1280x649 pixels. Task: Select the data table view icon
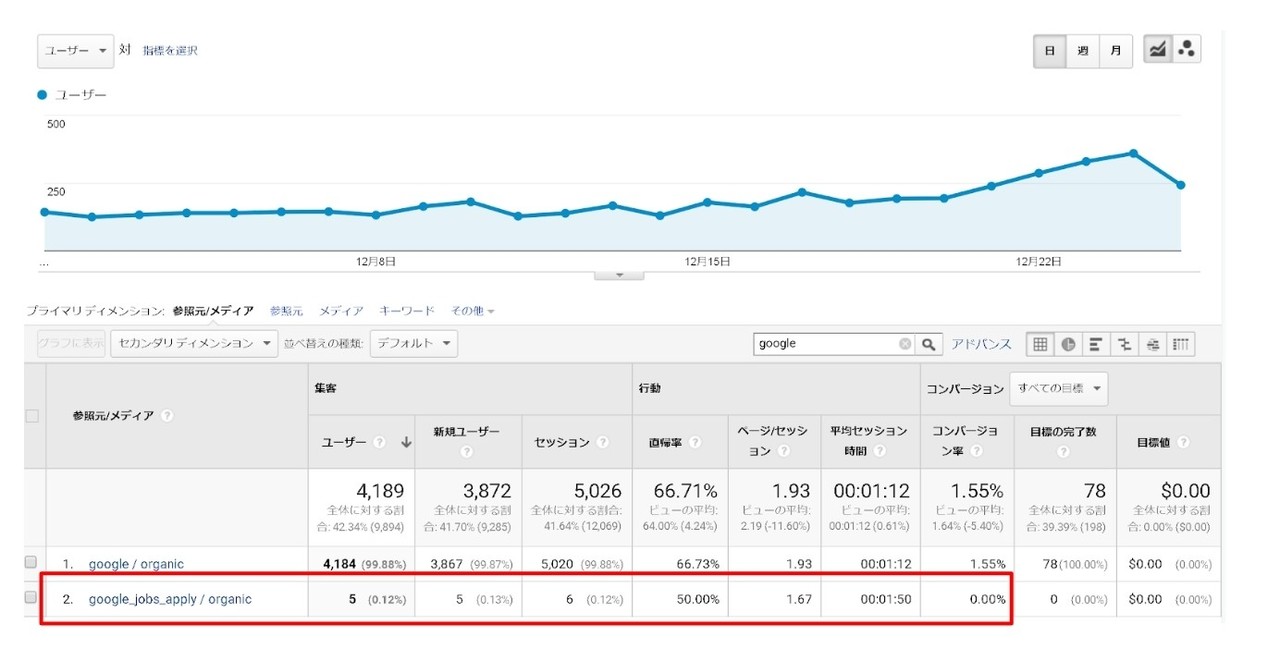click(1040, 344)
